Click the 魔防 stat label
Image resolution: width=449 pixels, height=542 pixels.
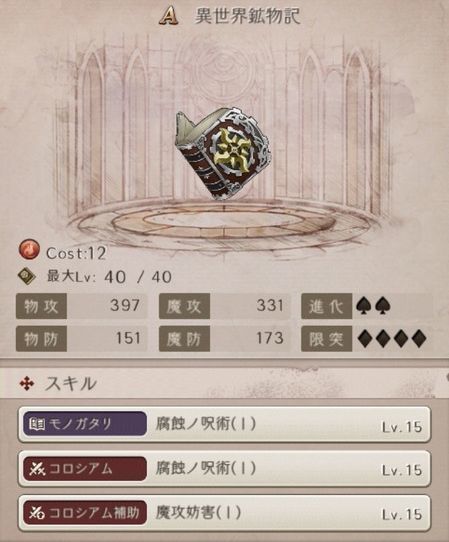[184, 339]
